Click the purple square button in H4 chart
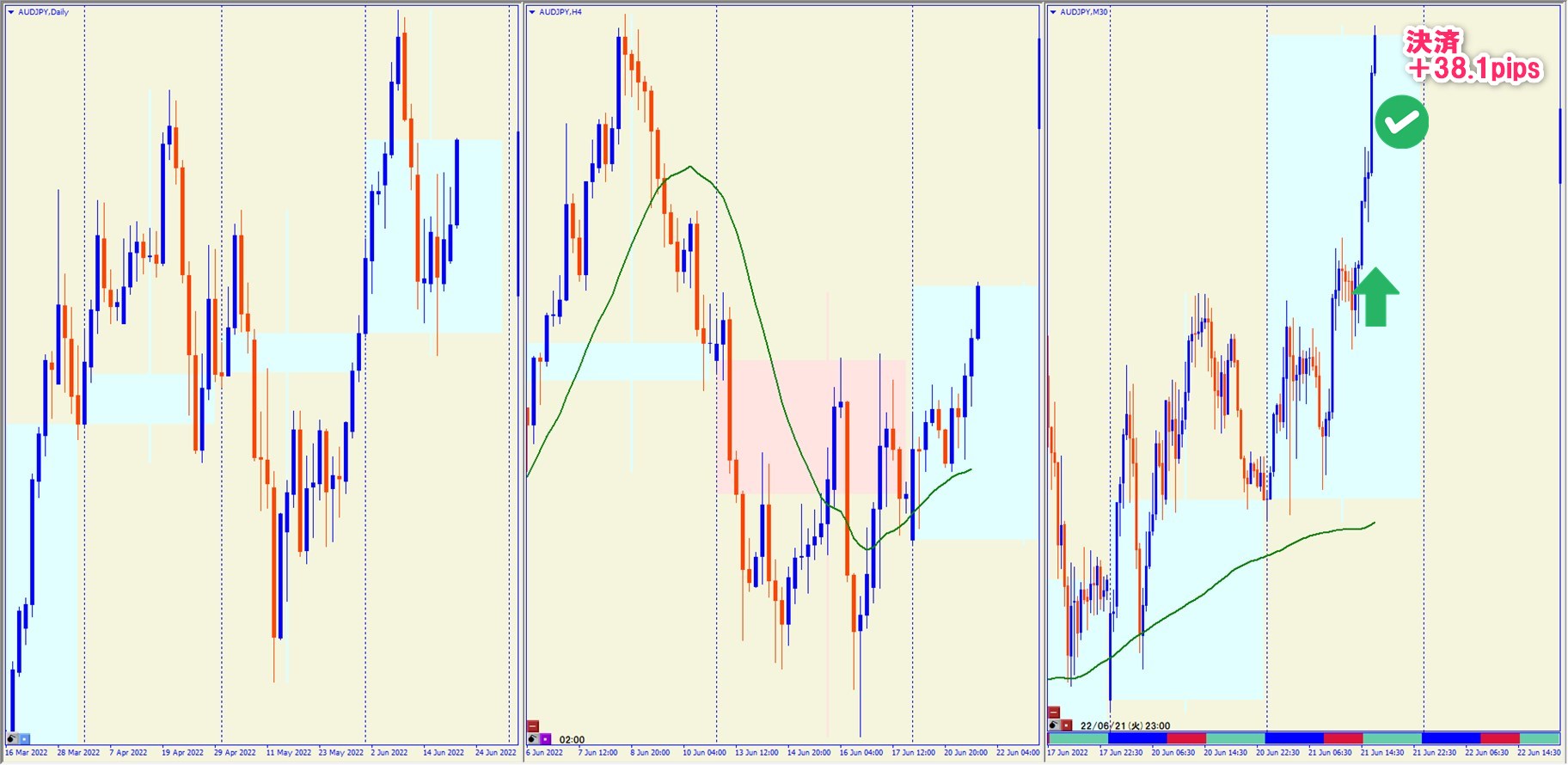1568x765 pixels. 546,738
